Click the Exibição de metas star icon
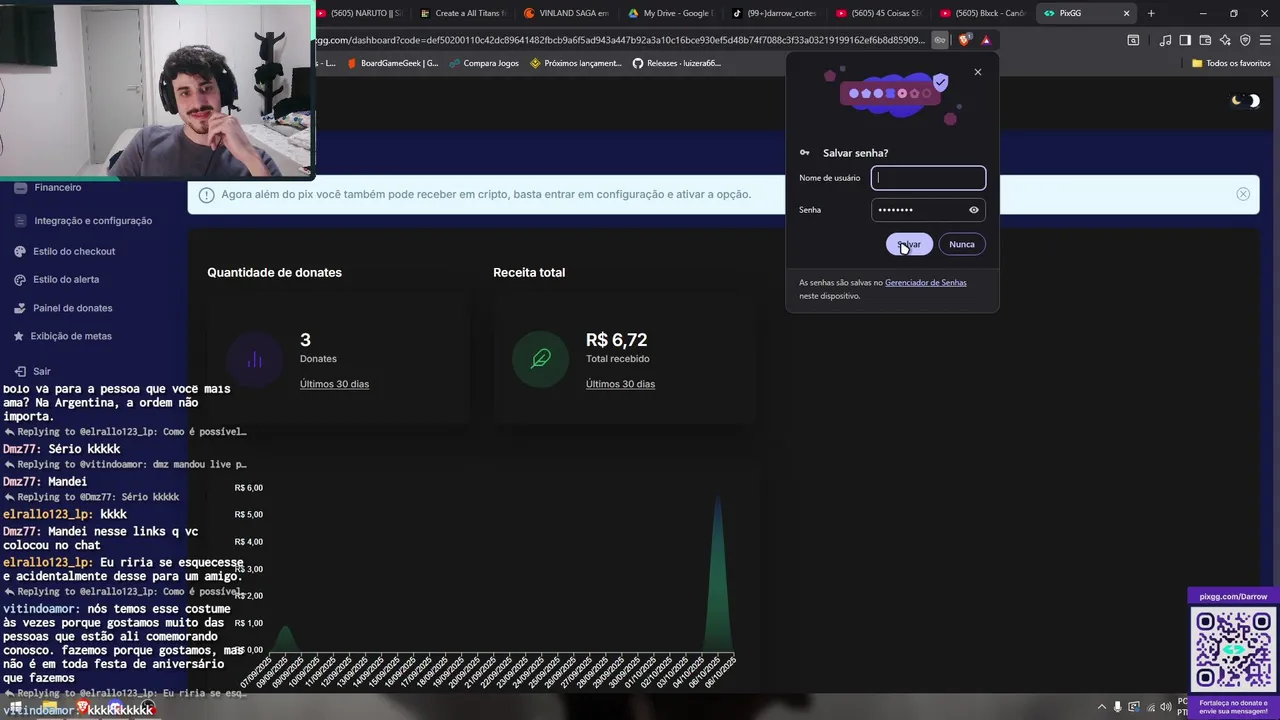The height and width of the screenshot is (720, 1280). (x=19, y=336)
